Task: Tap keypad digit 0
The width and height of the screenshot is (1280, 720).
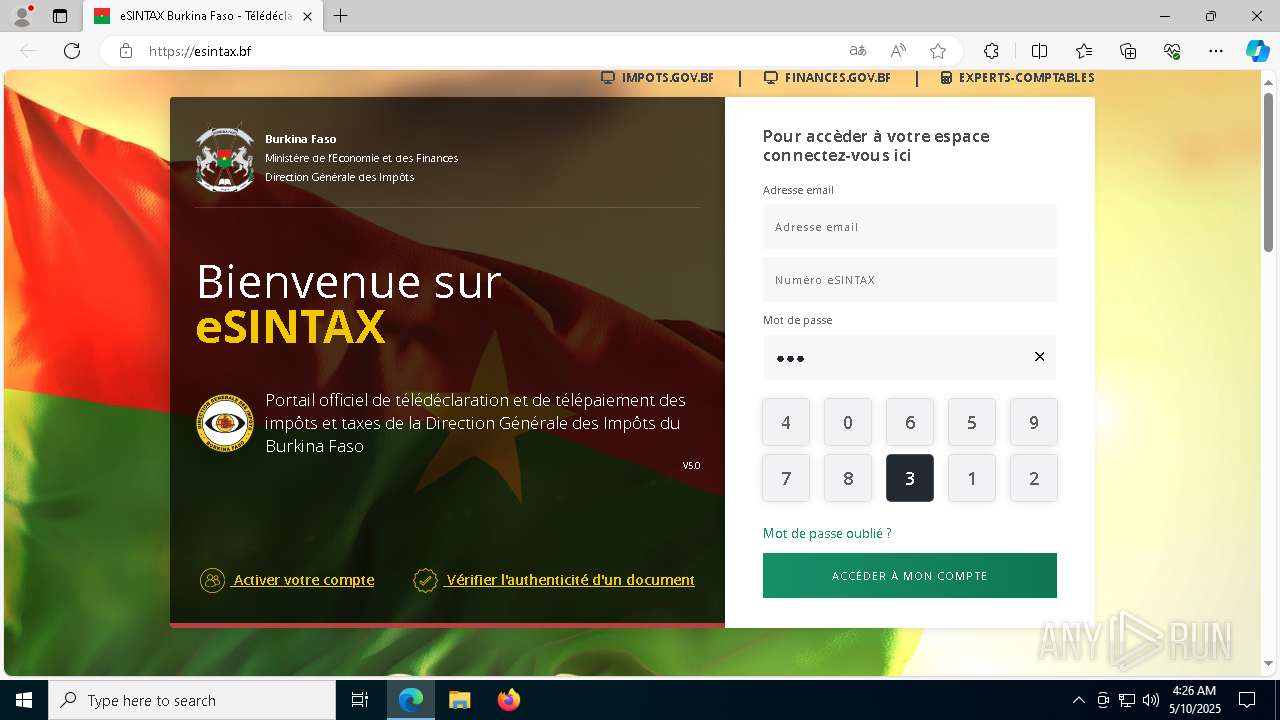Action: coord(848,422)
